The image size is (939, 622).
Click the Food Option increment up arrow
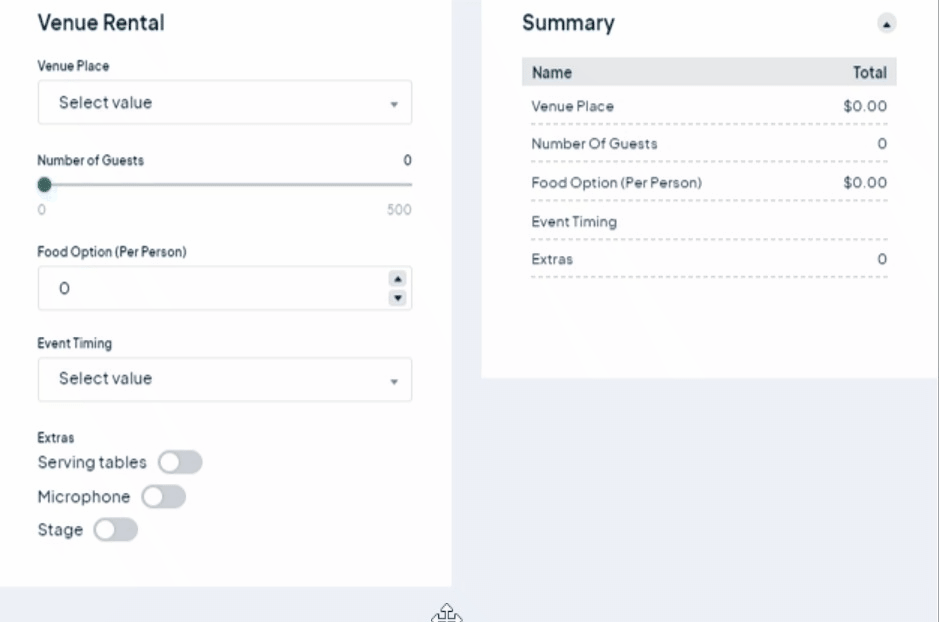(x=397, y=280)
